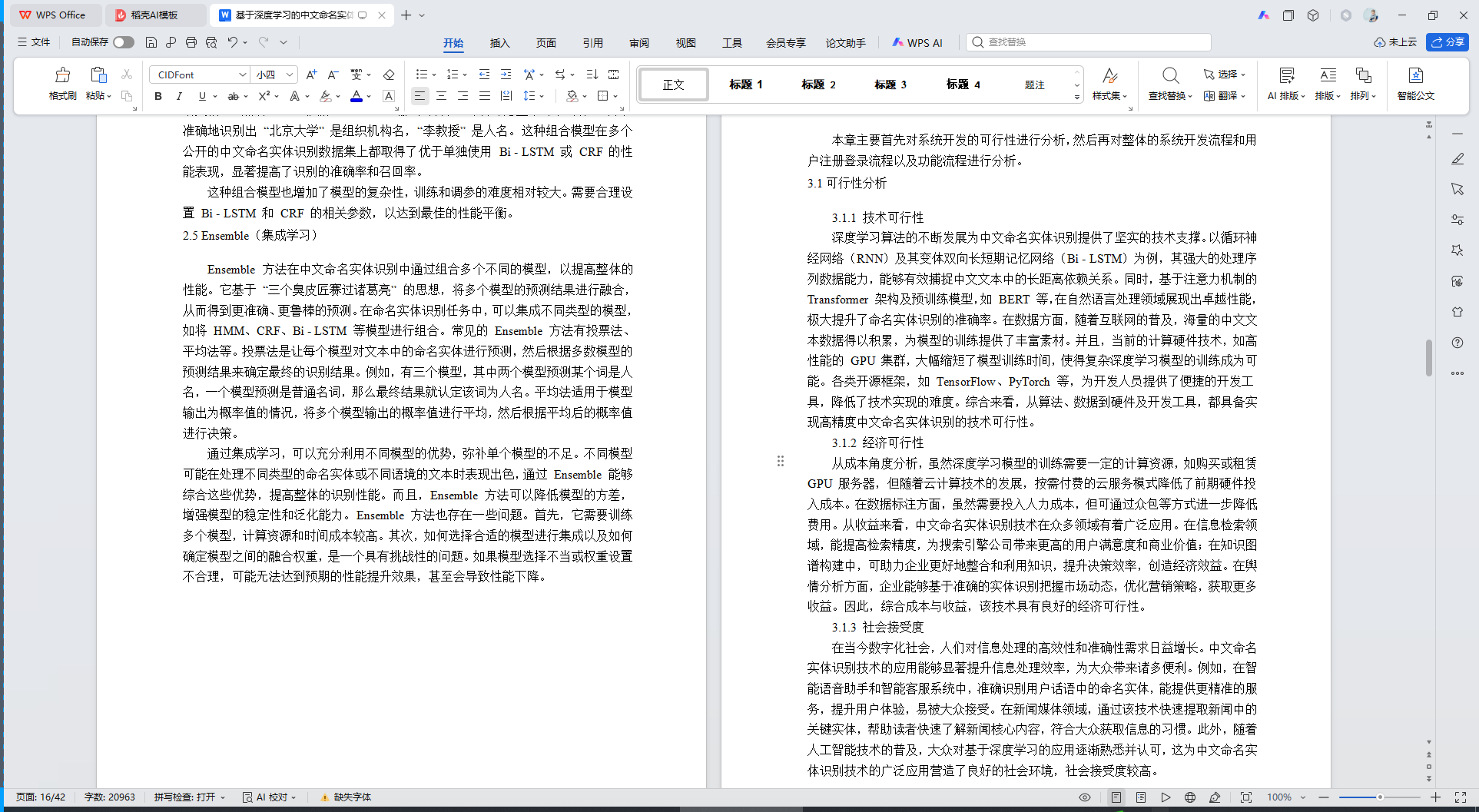Viewport: 1479px width, 812px height.
Task: Click the Sort icon in paragraph group
Action: point(592,75)
